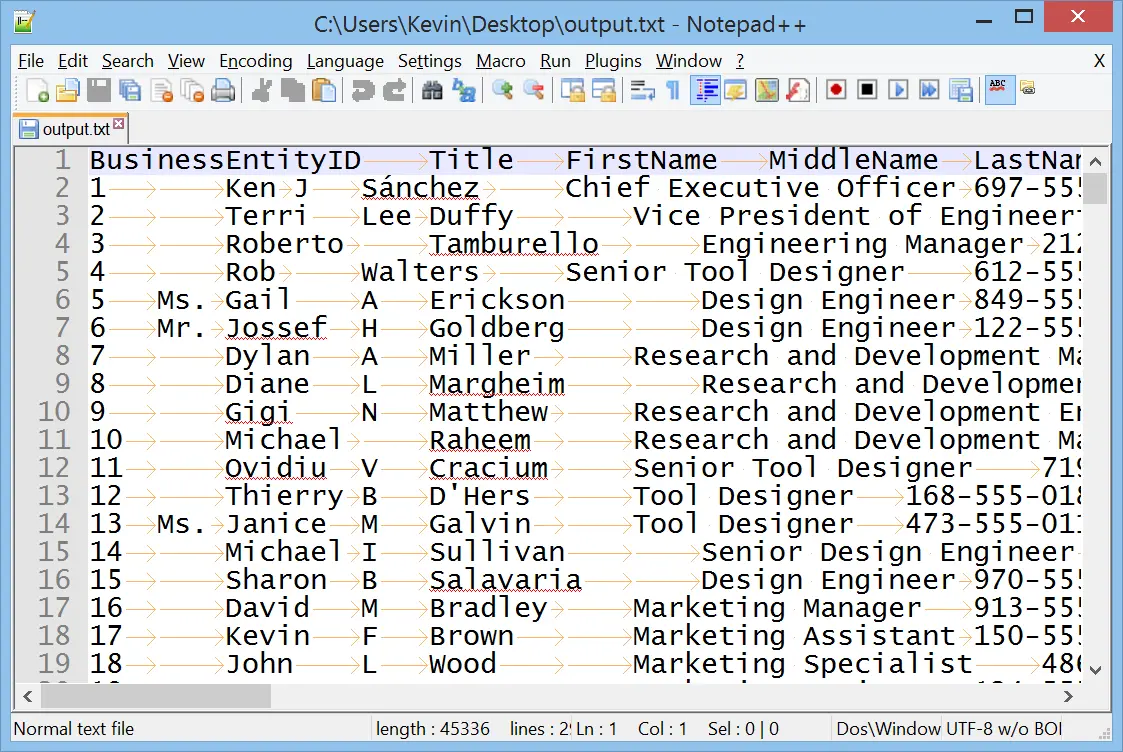The image size is (1123, 752).
Task: Click the 'Dos\Window' status bar entry
Action: (888, 729)
